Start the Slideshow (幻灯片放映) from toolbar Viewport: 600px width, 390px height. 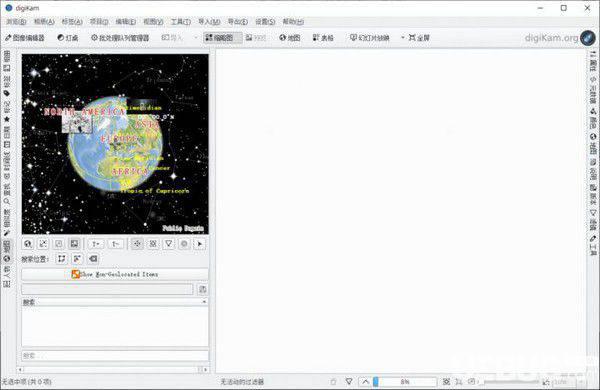coord(370,38)
